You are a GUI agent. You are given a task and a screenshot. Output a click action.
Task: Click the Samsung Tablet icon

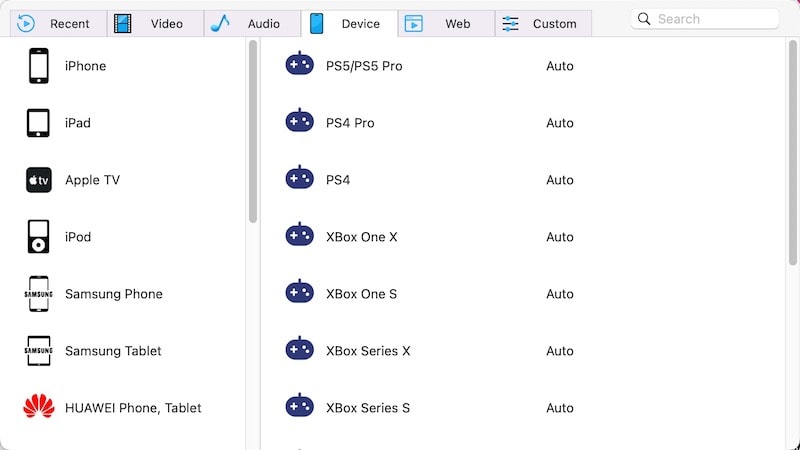click(39, 351)
